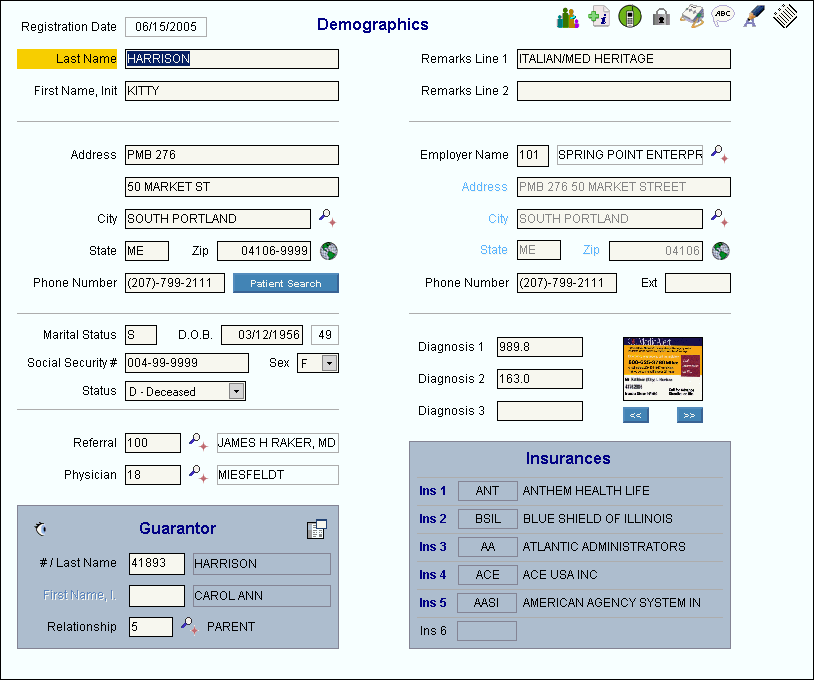Click the Ins 2 link

pos(432,519)
